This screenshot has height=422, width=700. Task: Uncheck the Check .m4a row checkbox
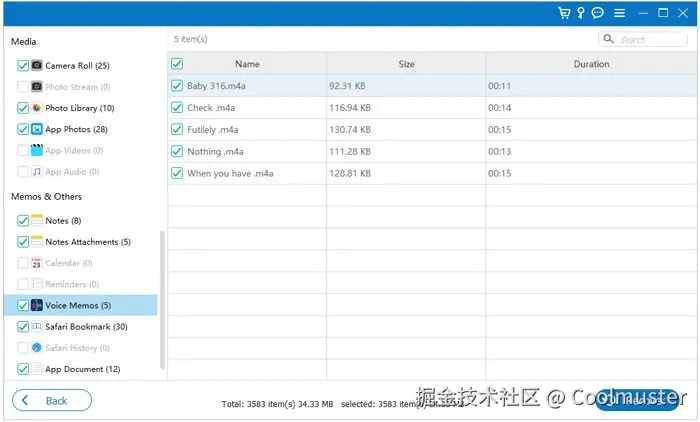tap(177, 108)
